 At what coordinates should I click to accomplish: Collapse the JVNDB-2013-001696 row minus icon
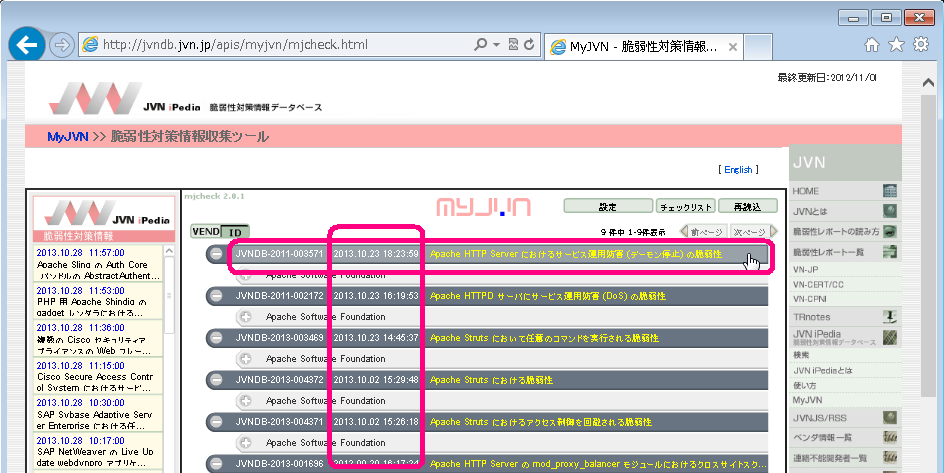point(216,464)
